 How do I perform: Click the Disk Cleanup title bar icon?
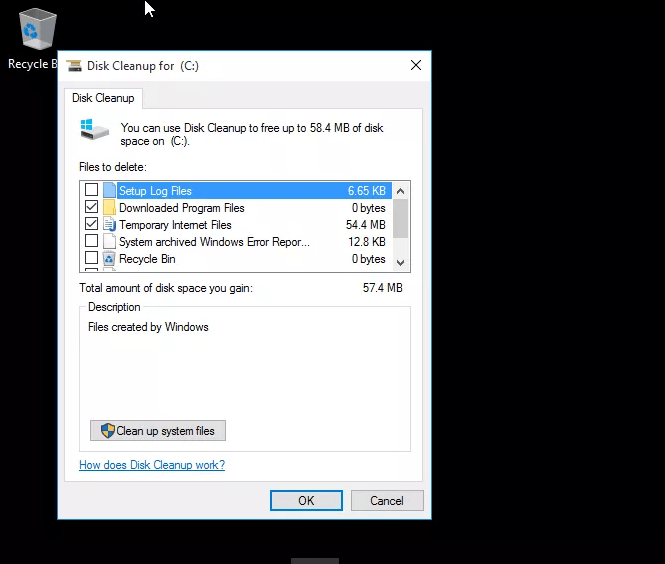click(x=74, y=66)
